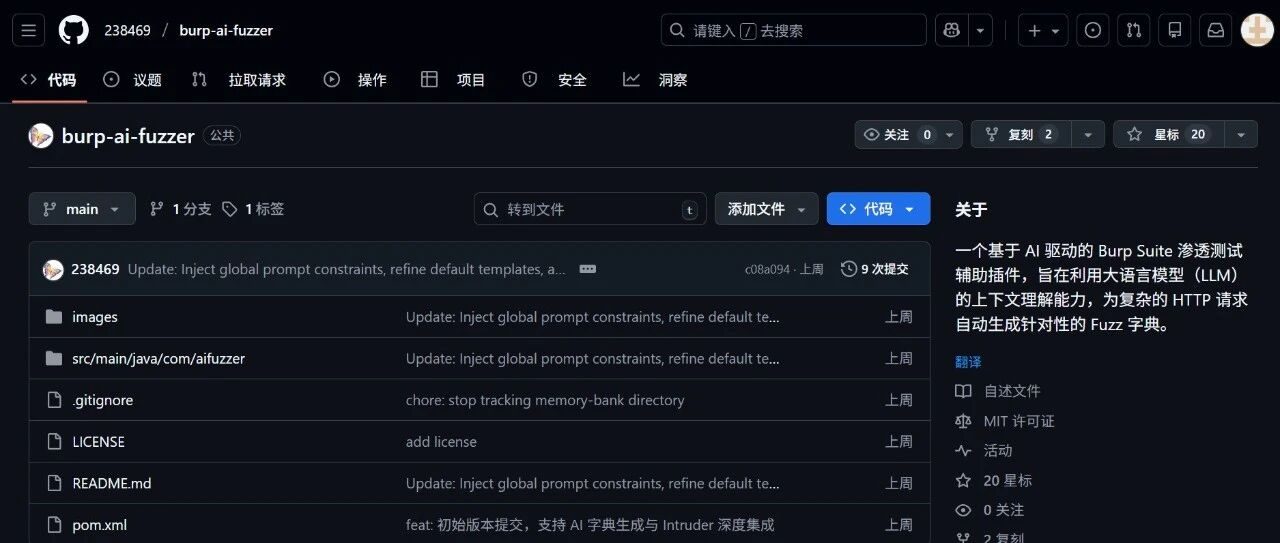
Task: Click the burp-ai-fuzzer repository title
Action: [x=128, y=136]
